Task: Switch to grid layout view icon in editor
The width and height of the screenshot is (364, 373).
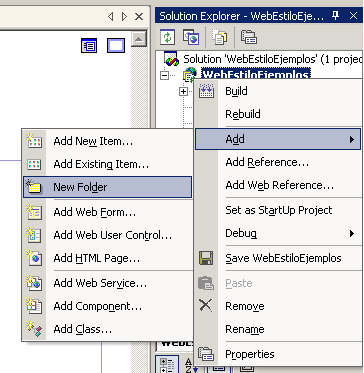Action: [89, 45]
